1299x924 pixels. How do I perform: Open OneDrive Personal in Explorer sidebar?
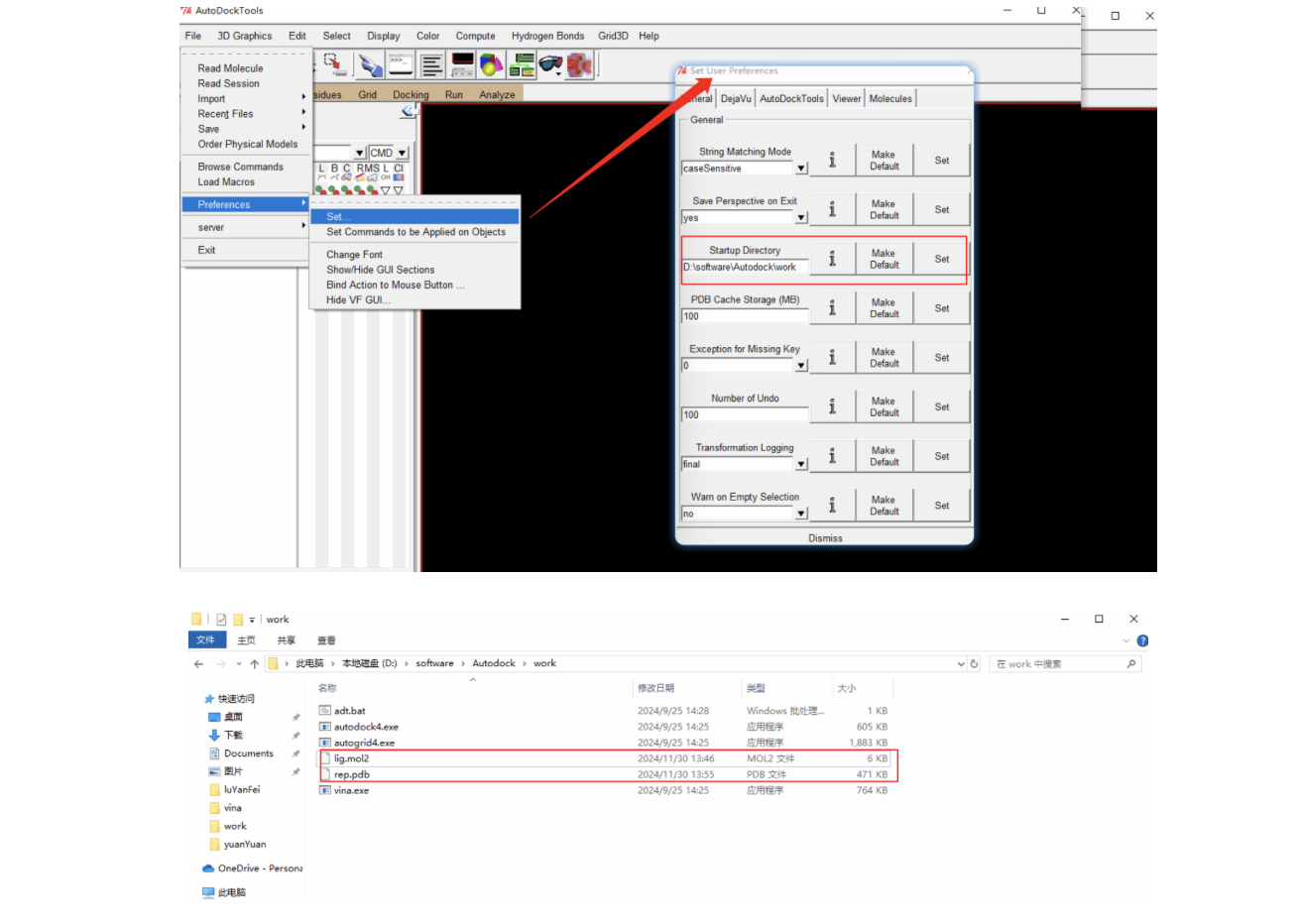(x=252, y=868)
